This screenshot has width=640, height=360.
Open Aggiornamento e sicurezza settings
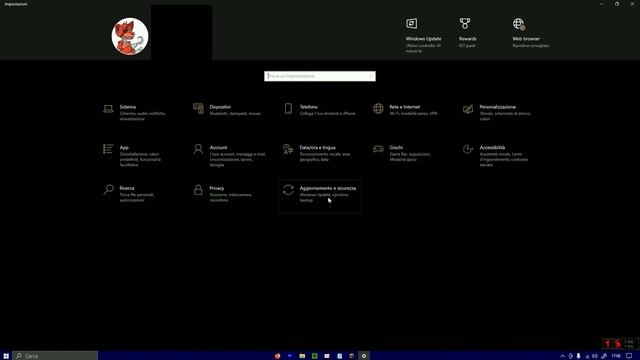click(320, 196)
